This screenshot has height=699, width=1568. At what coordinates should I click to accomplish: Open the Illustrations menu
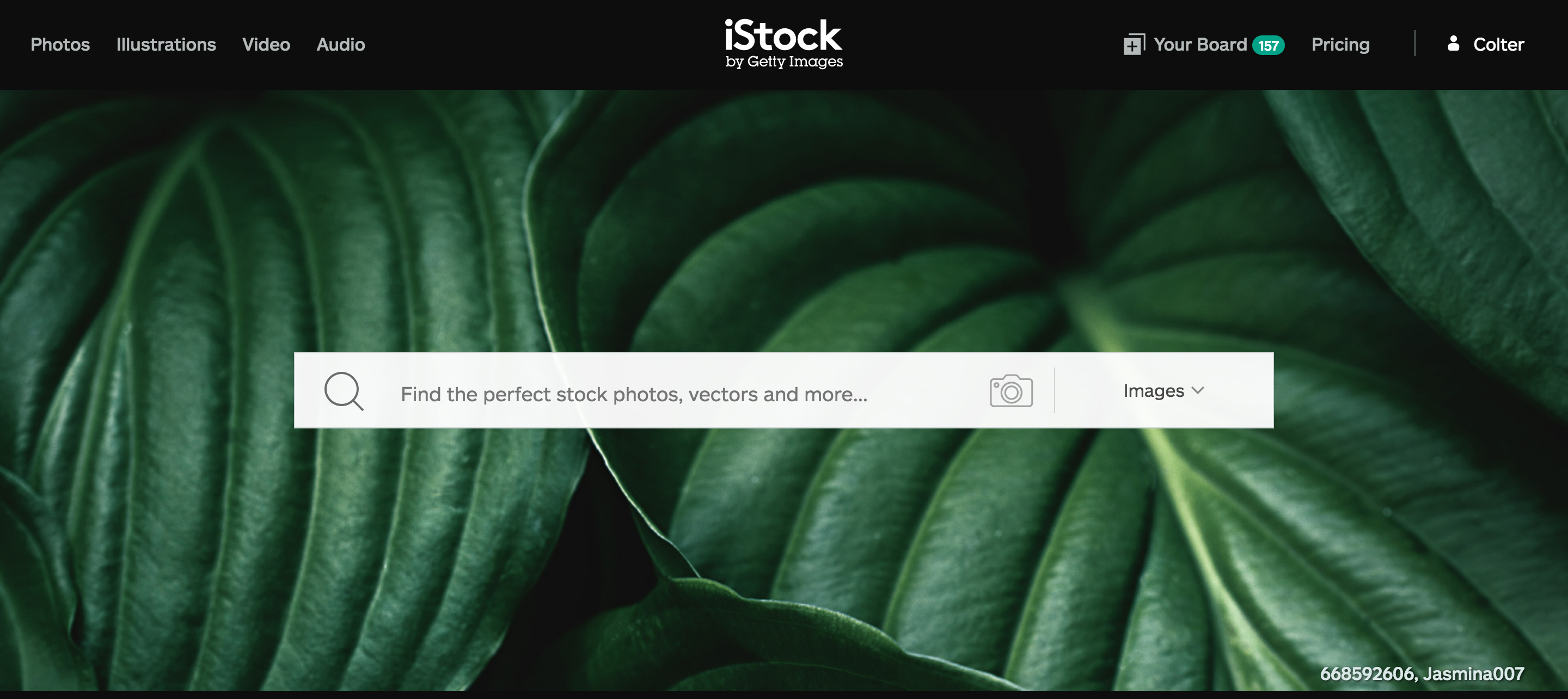166,45
